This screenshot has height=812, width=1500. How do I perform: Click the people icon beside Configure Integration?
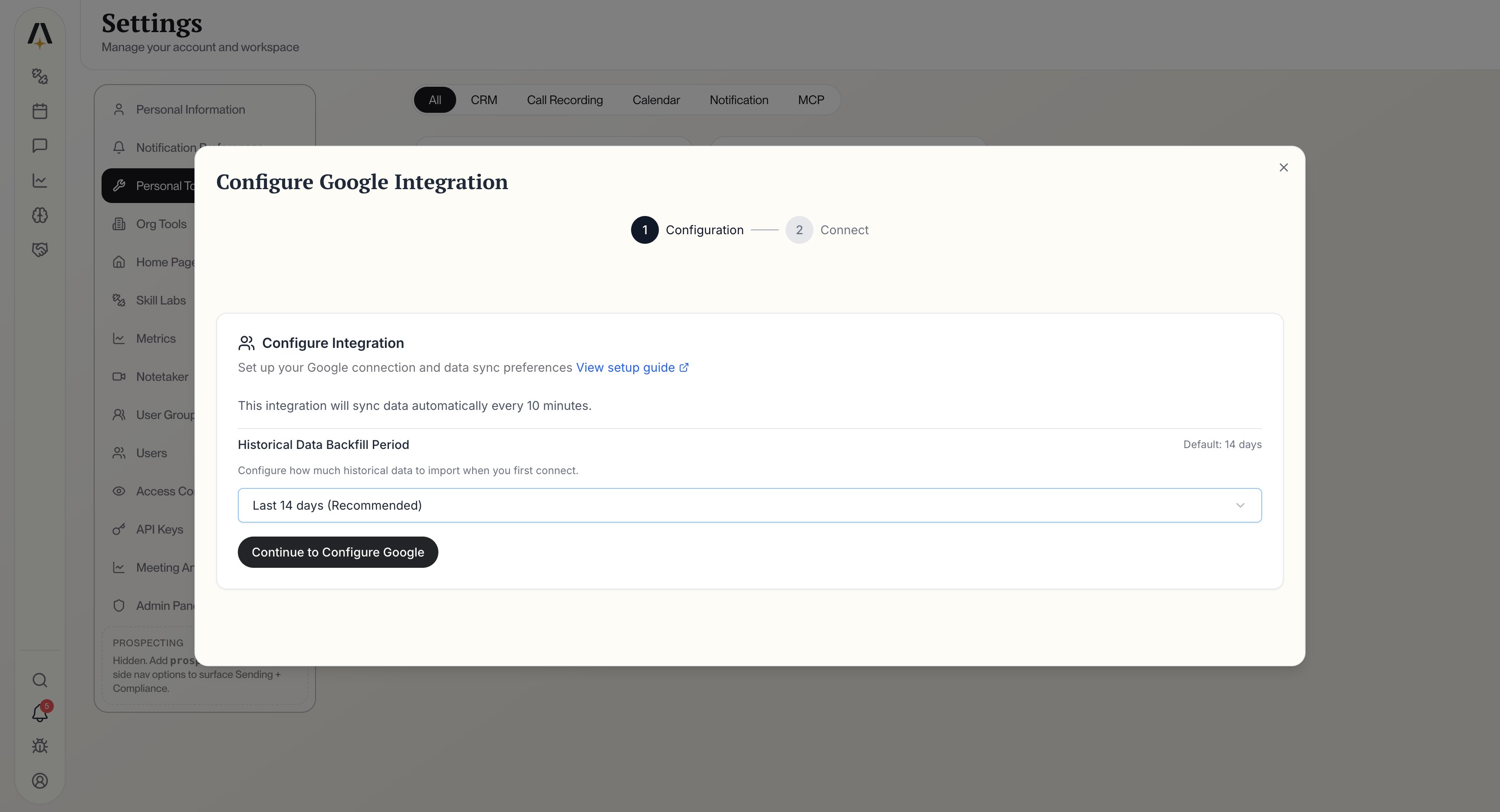point(247,344)
